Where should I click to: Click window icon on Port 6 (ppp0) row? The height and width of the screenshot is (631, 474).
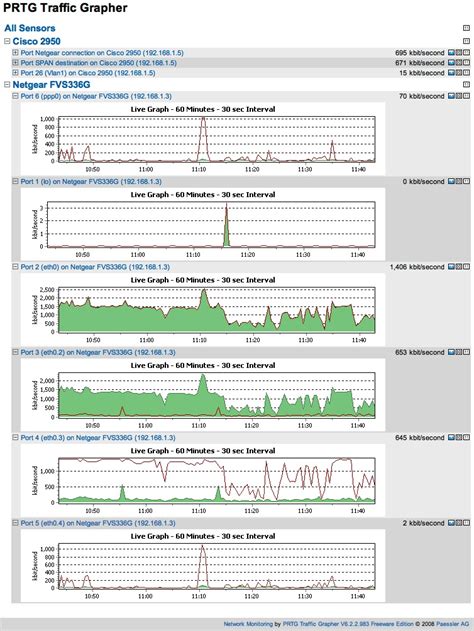click(x=466, y=96)
